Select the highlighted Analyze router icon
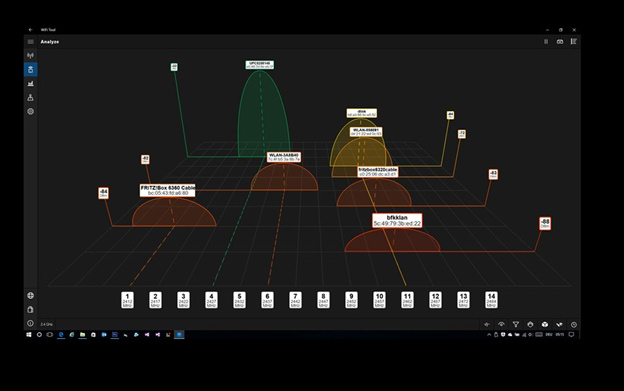The height and width of the screenshot is (391, 624). 31,70
